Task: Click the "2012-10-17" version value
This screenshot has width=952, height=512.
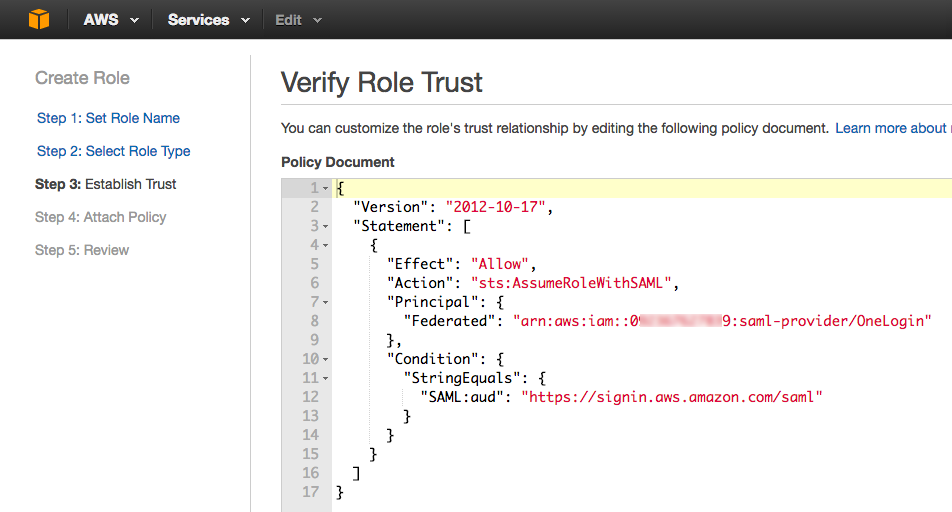Action: click(495, 207)
